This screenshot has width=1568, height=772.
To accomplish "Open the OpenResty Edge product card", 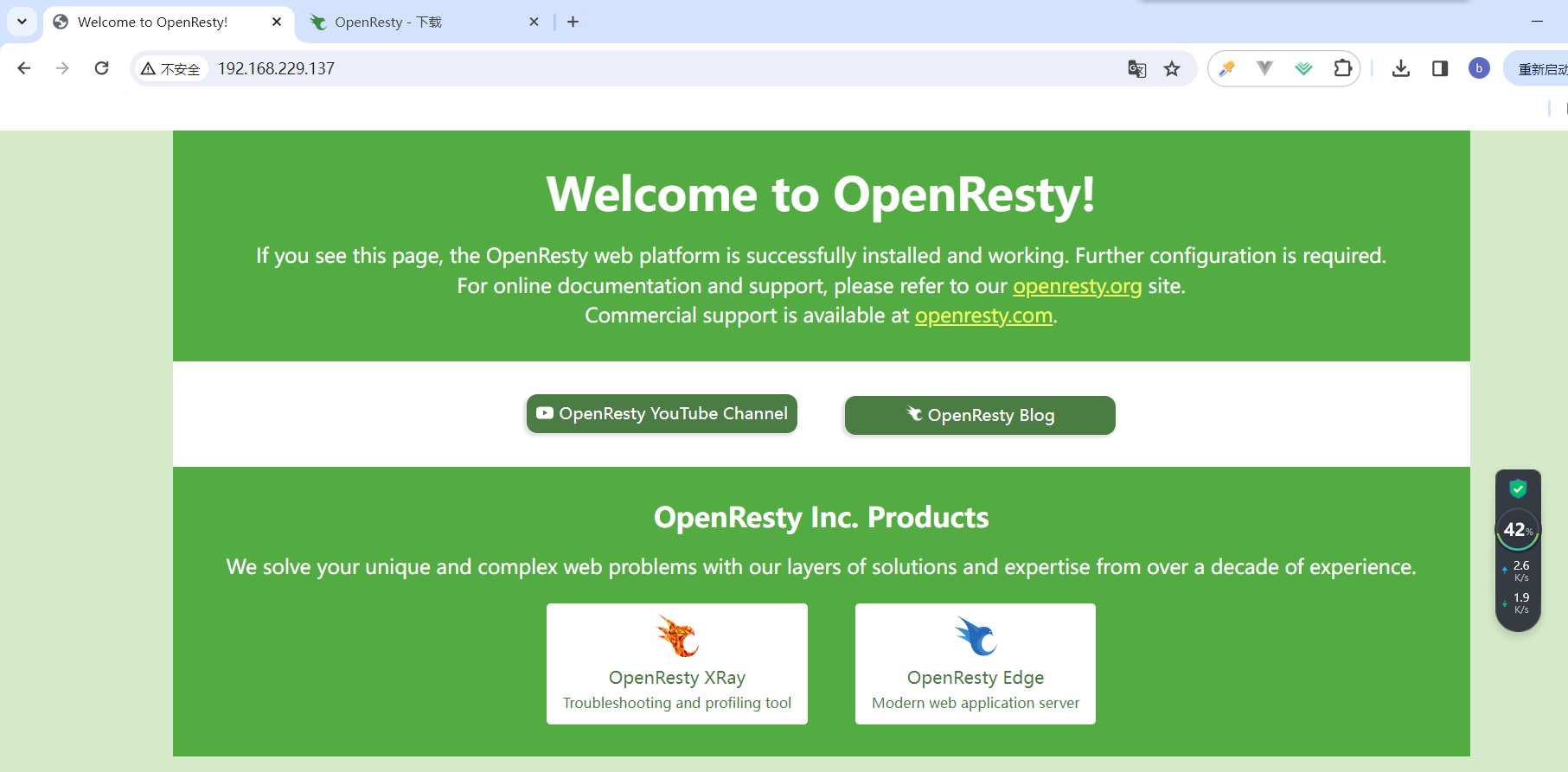I will [x=976, y=664].
